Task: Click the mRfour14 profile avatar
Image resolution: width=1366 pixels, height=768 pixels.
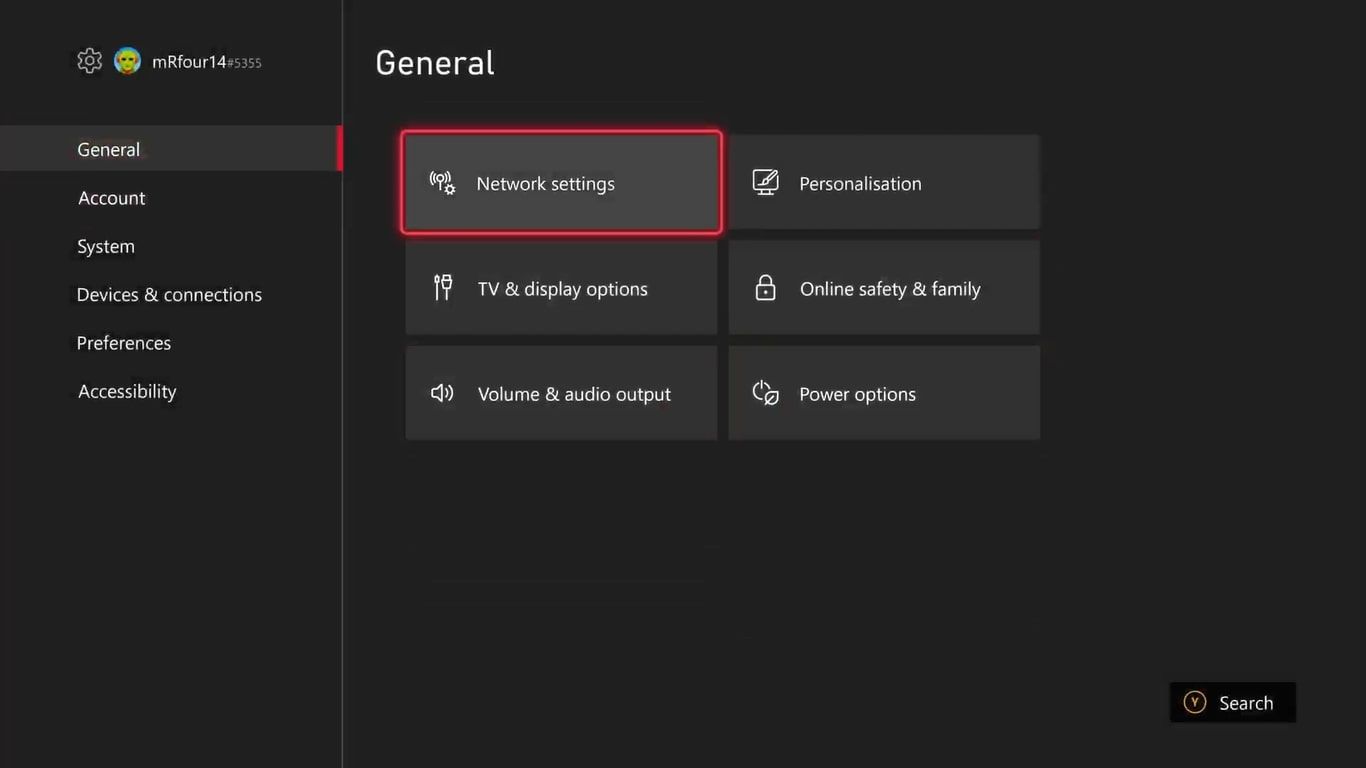Action: click(127, 60)
